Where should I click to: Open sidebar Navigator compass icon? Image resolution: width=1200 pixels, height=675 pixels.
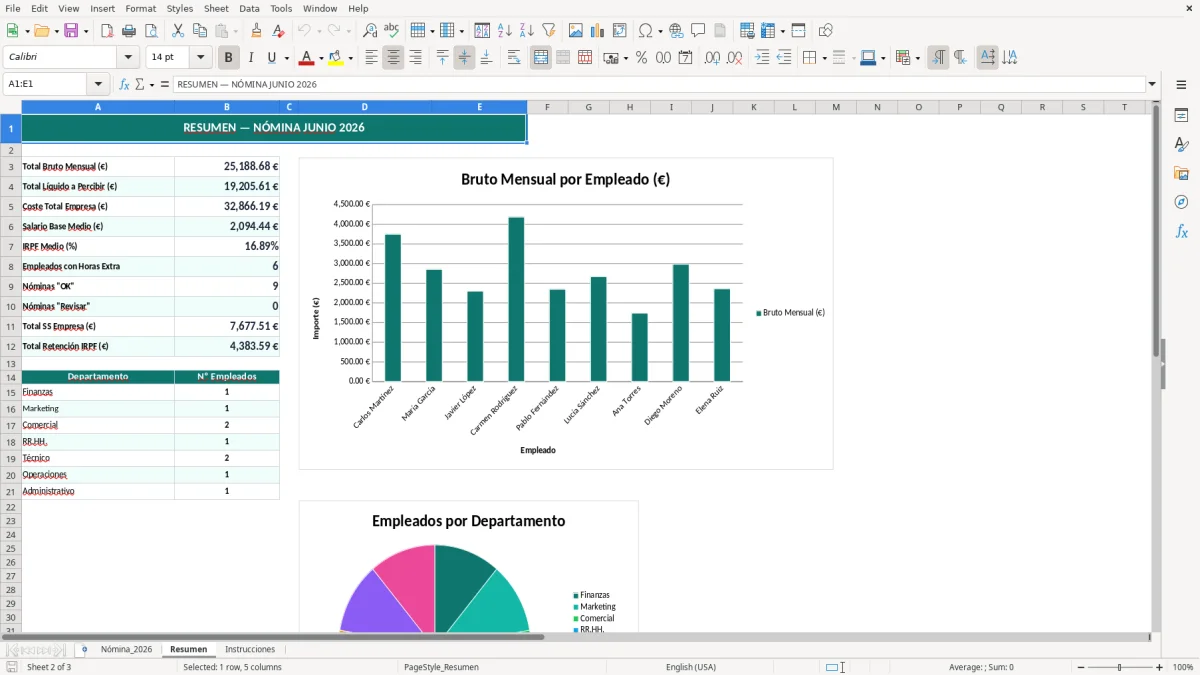pos(1181,202)
